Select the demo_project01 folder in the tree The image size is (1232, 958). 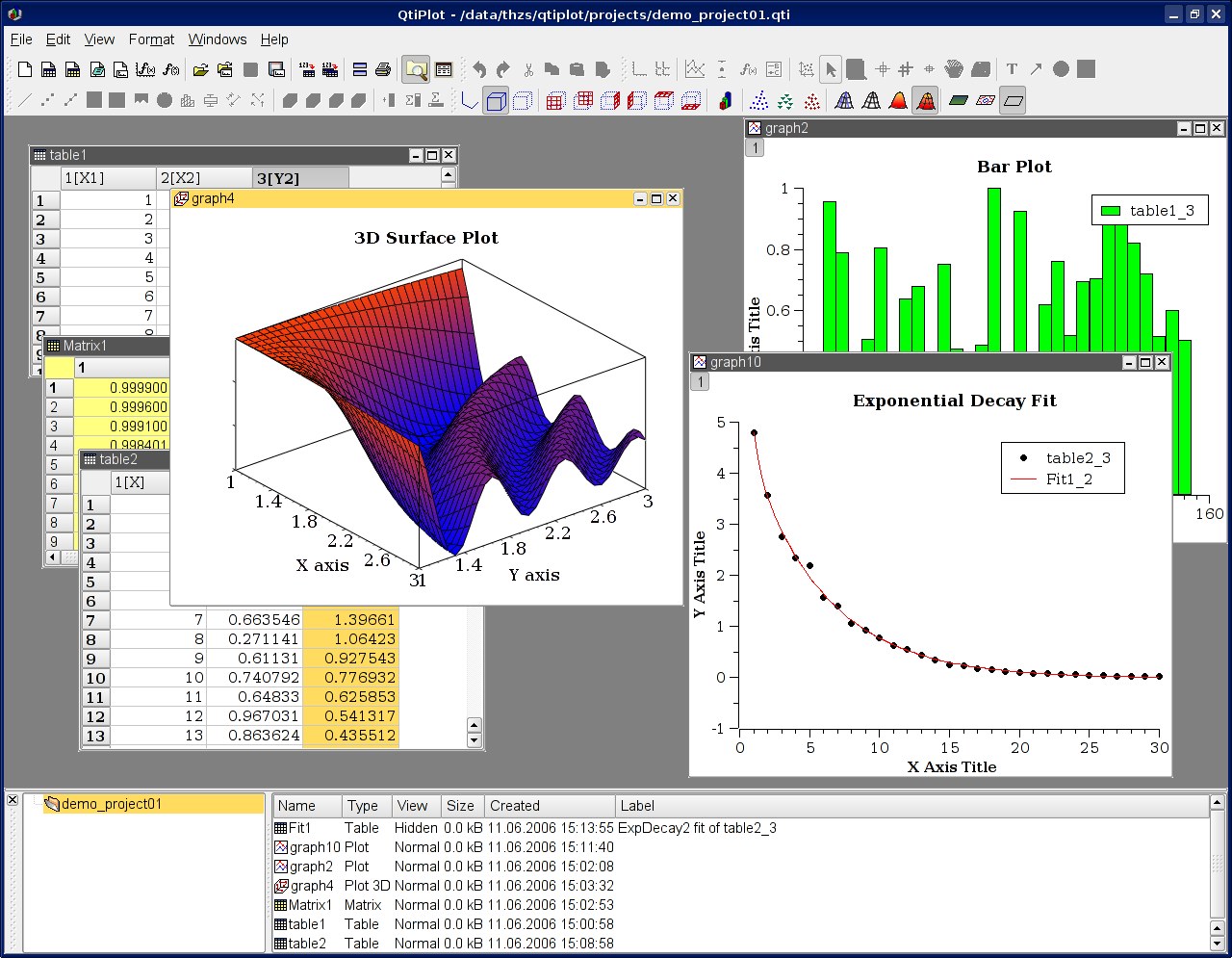click(x=111, y=804)
